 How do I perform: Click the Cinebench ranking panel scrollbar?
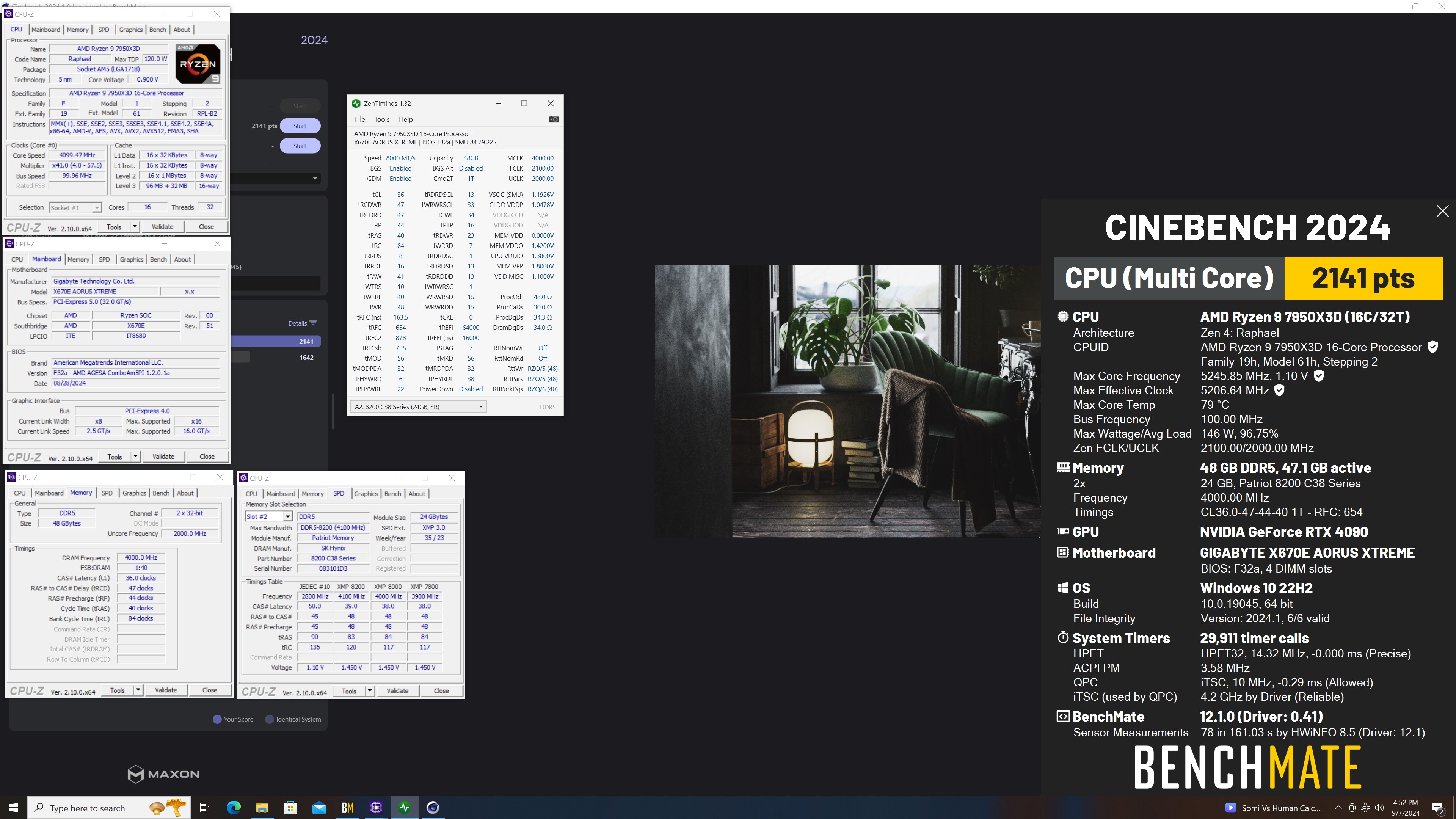334,411
